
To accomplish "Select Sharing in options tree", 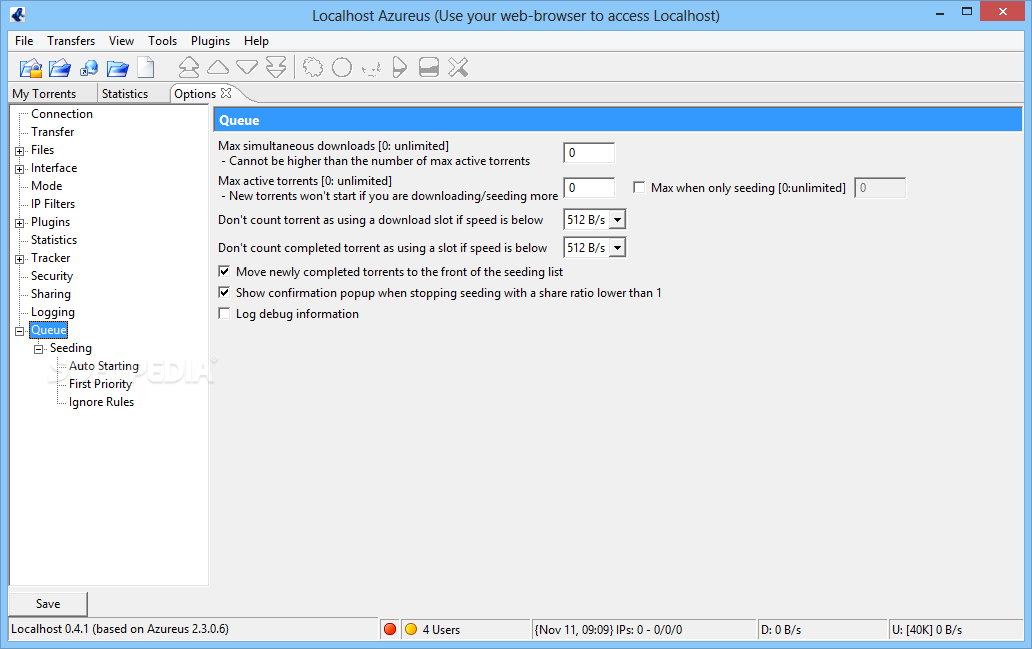I will tap(51, 294).
